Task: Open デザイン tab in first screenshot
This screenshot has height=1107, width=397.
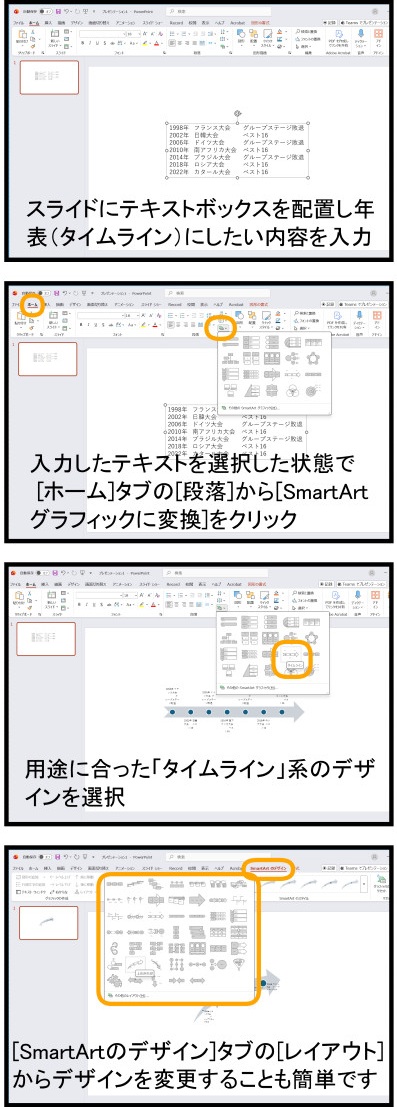Action: point(76,23)
